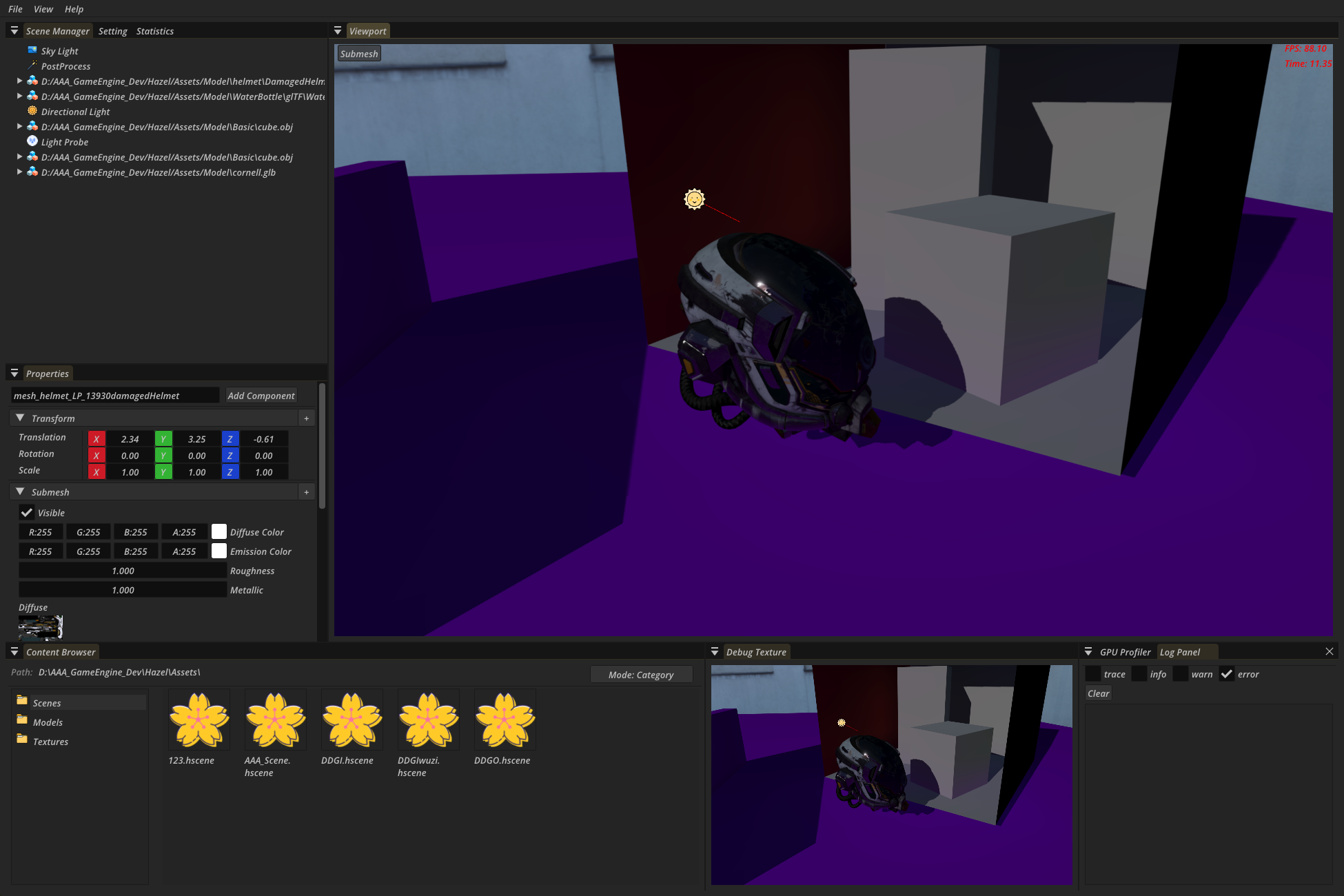Collapse the Transform component section
The width and height of the screenshot is (1344, 896).
click(20, 418)
